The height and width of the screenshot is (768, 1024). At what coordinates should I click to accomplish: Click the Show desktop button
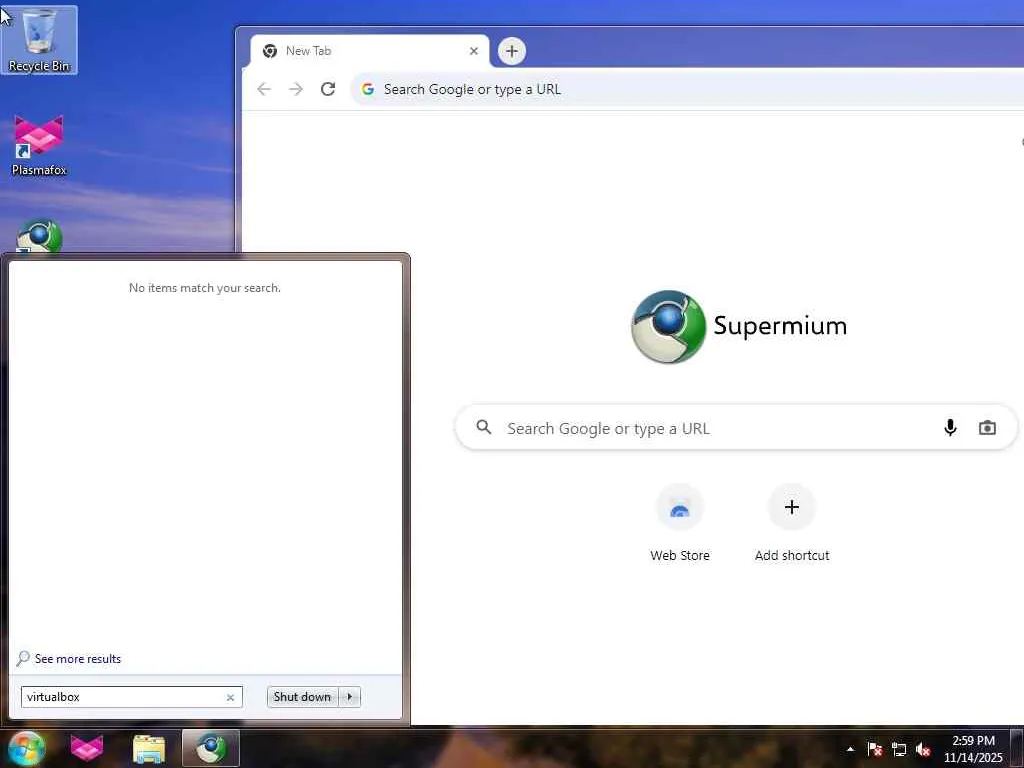click(x=1017, y=748)
